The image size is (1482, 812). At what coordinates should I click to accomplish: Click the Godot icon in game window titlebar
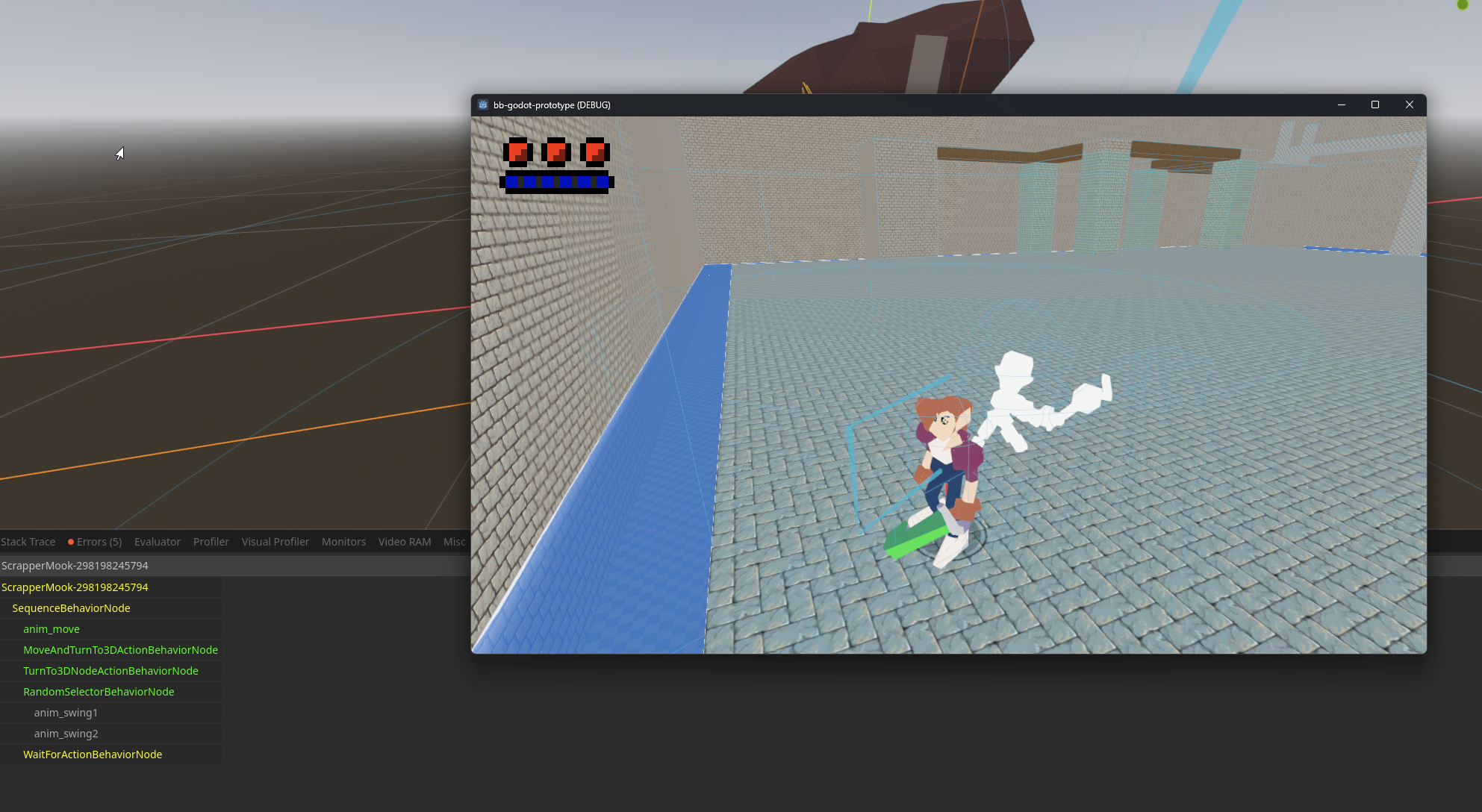[483, 105]
